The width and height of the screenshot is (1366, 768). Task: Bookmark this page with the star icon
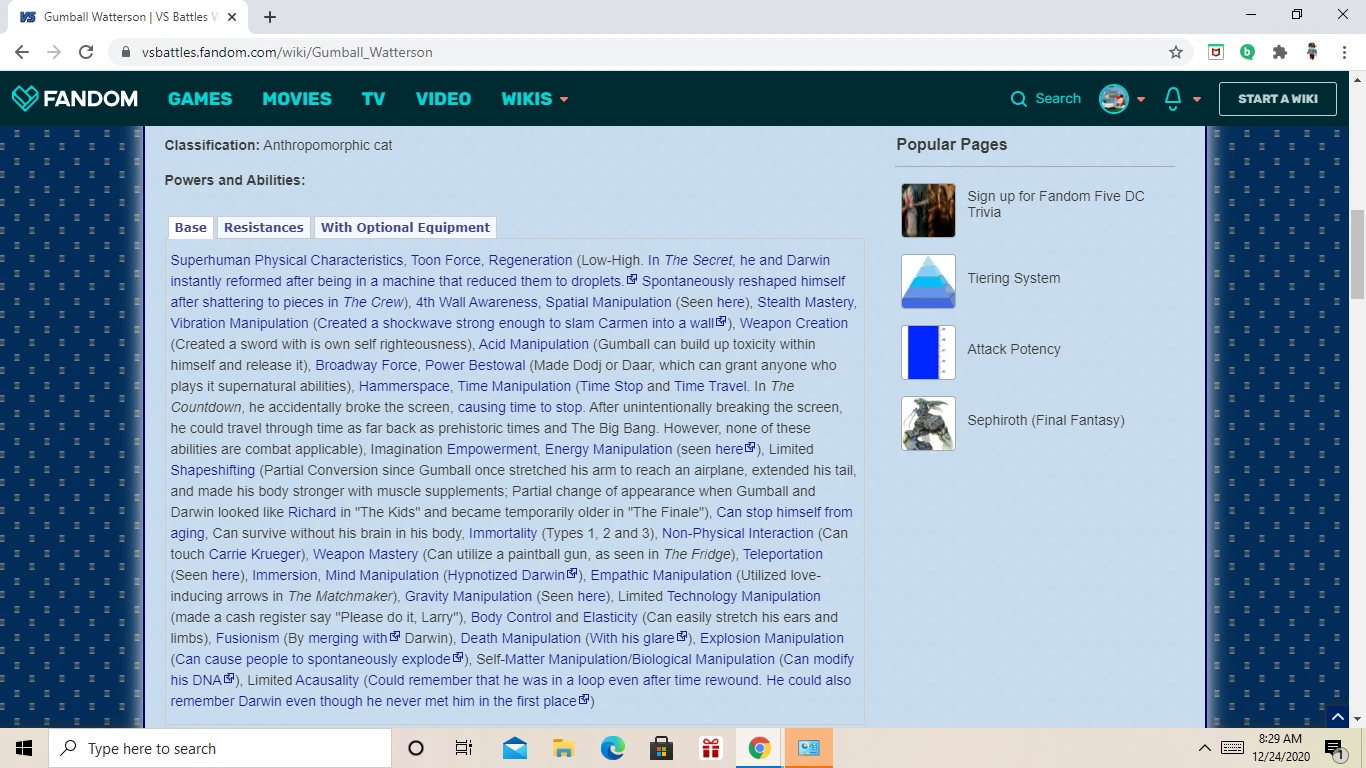[x=1176, y=52]
